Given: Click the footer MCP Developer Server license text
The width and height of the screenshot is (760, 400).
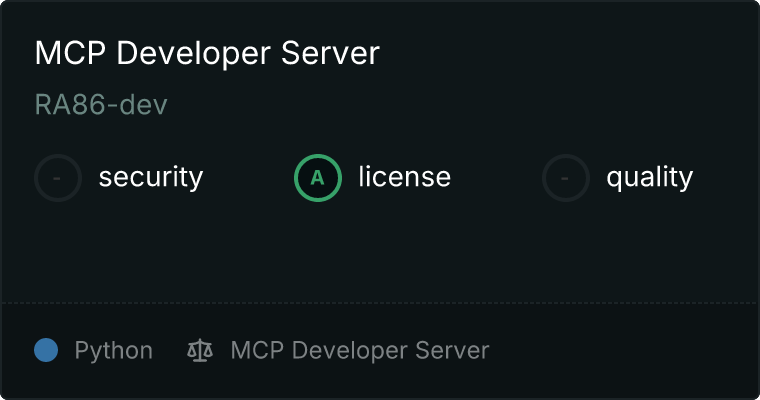Looking at the screenshot, I should pos(359,351).
